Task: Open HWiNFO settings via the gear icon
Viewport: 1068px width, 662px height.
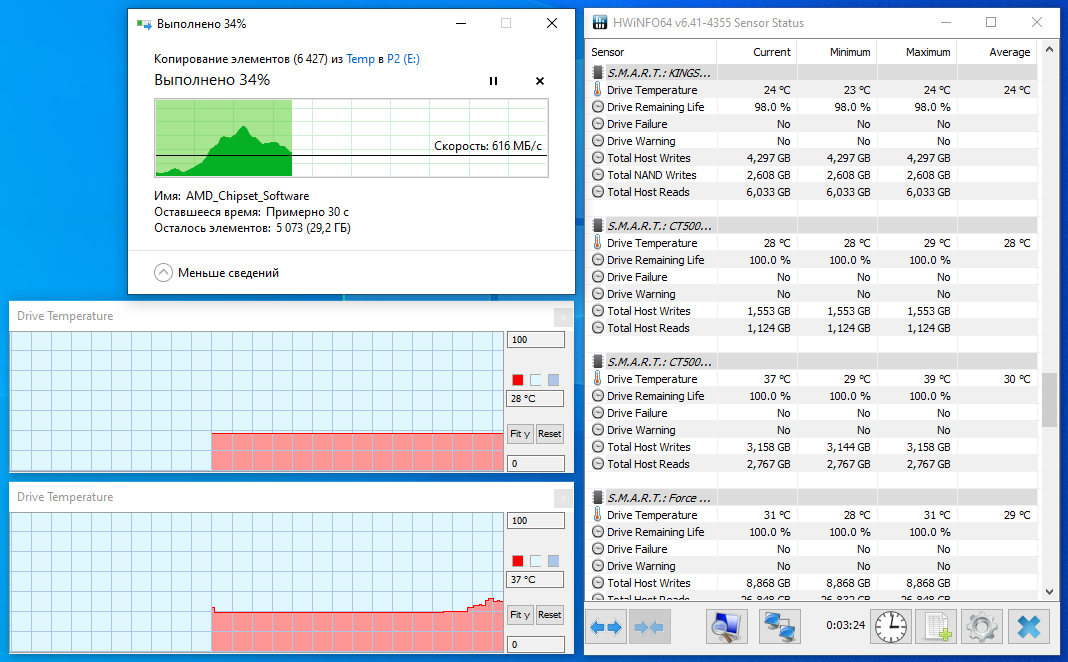Action: [x=981, y=626]
